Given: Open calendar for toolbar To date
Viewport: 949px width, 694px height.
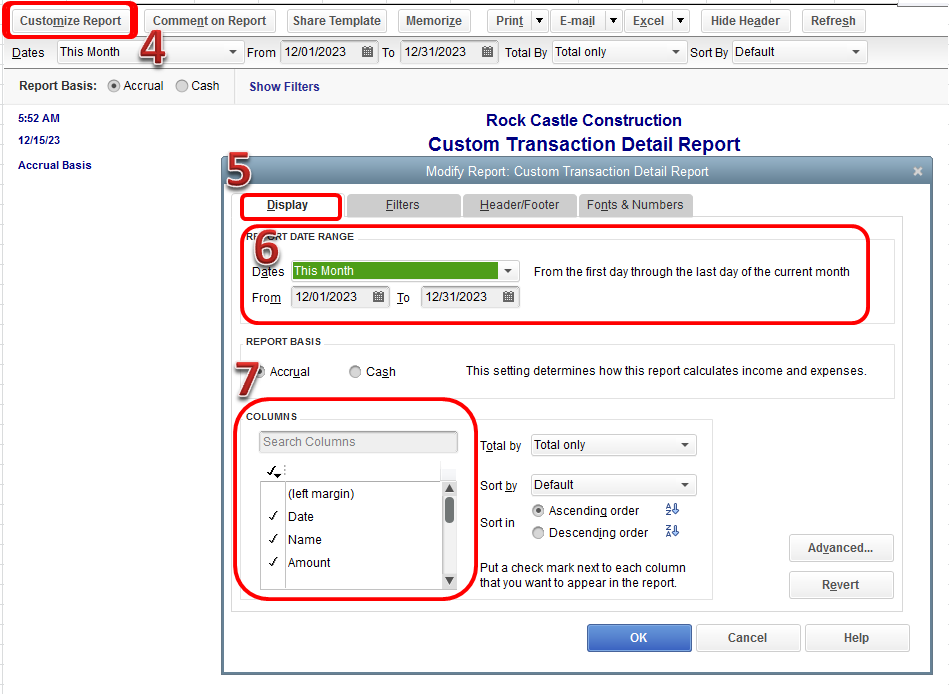Looking at the screenshot, I should (x=487, y=52).
